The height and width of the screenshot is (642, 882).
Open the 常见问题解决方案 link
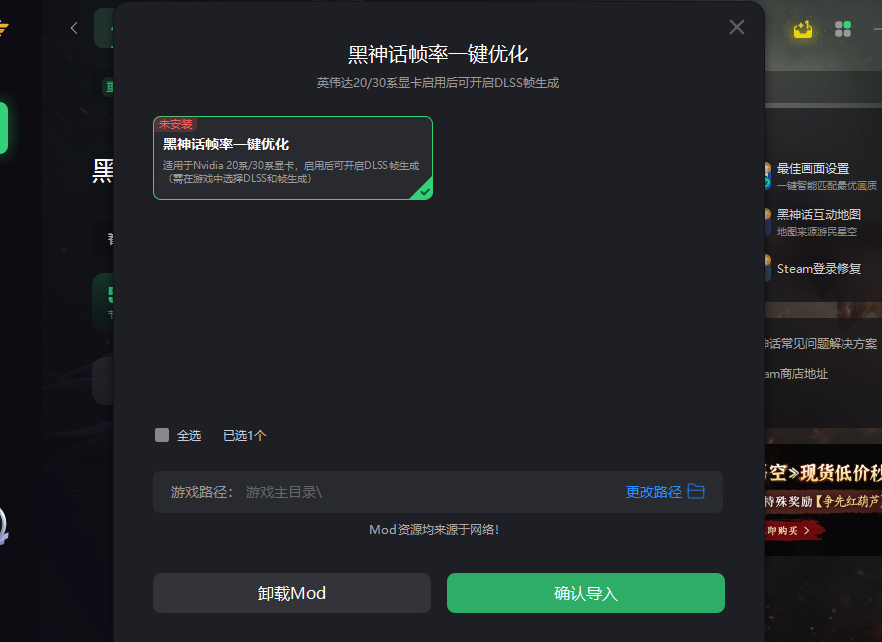[821, 344]
